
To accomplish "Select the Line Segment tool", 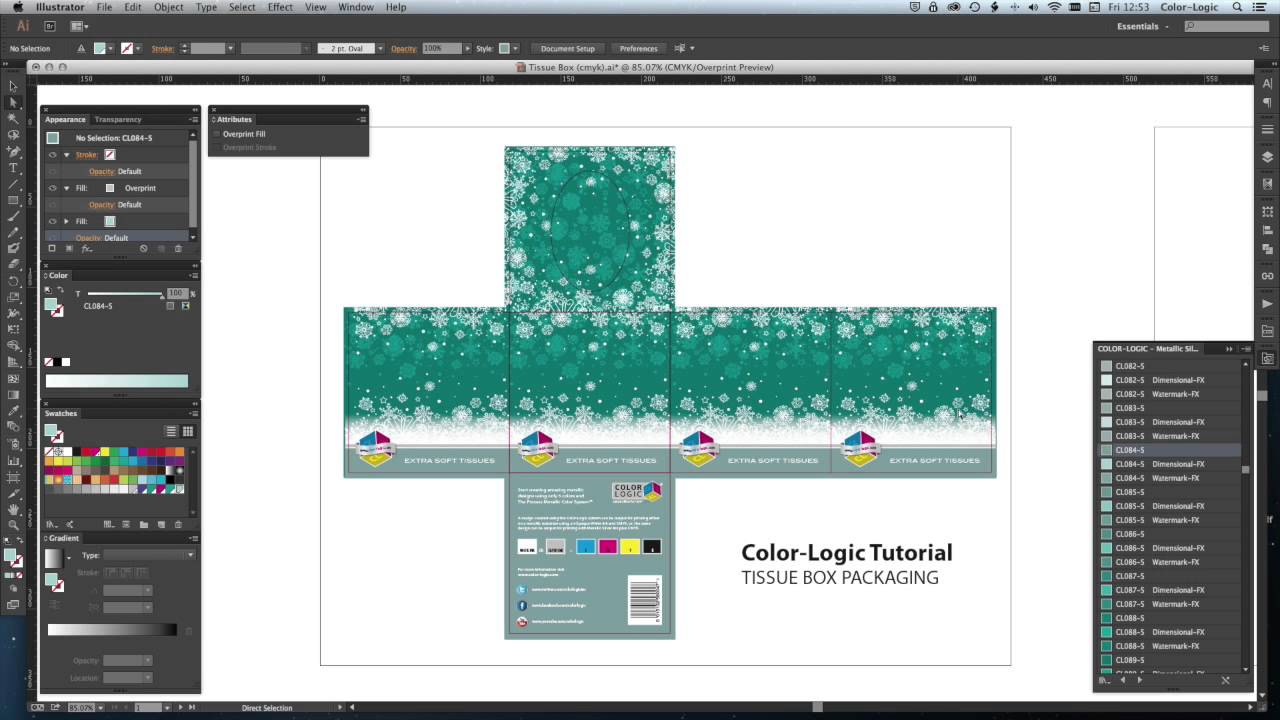I will (13, 184).
